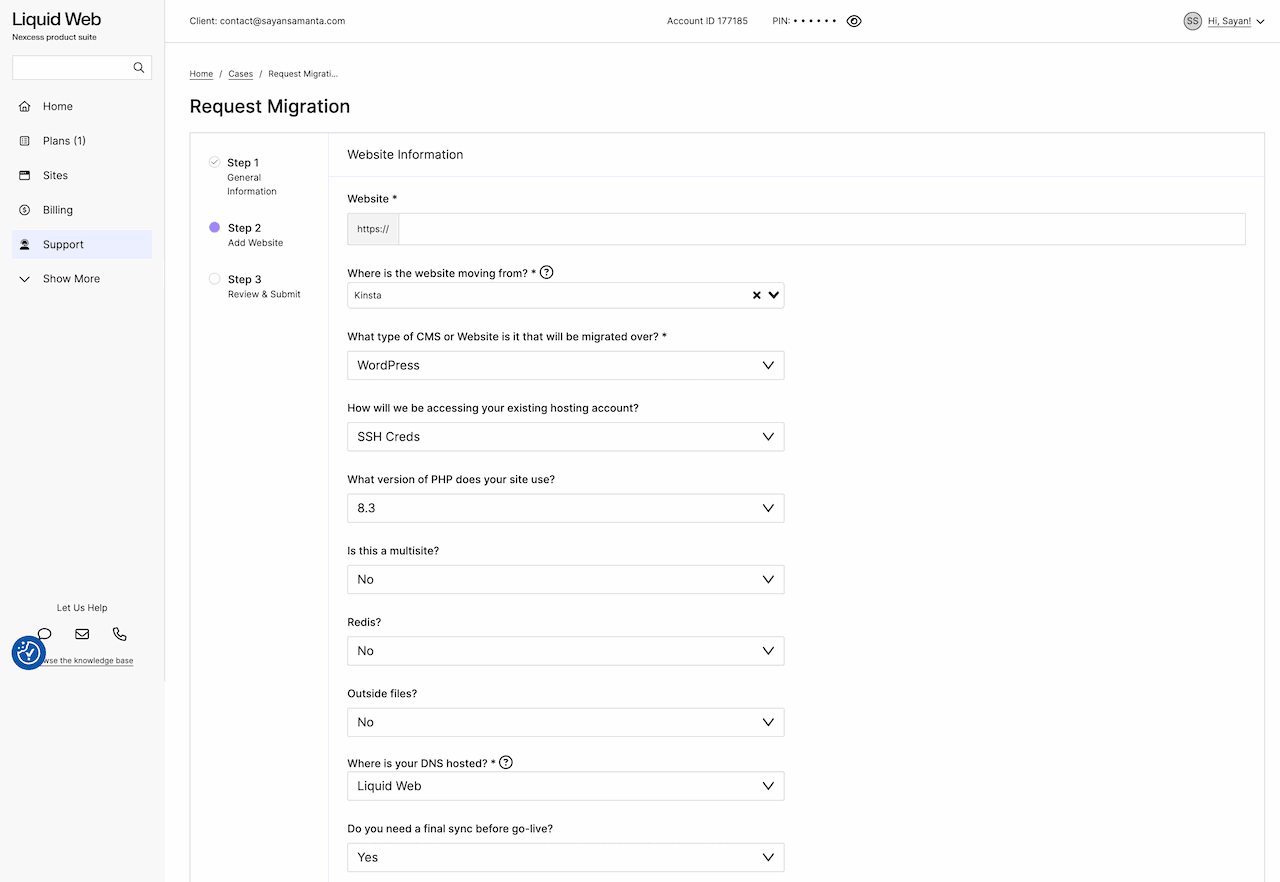
Task: Open the PHP version dropdown showing 8.3
Action: point(565,508)
